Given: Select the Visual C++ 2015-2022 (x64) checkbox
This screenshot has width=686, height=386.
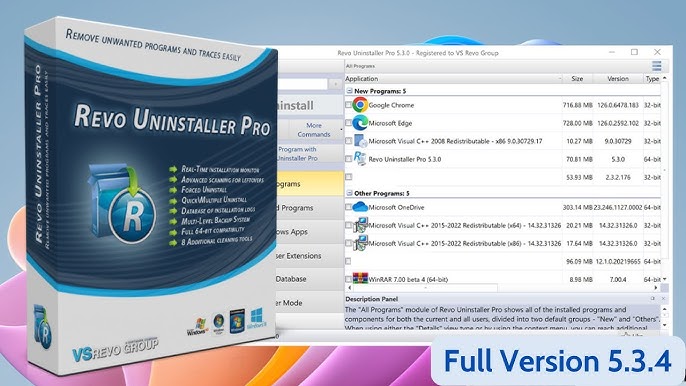Looking at the screenshot, I should coord(348,225).
